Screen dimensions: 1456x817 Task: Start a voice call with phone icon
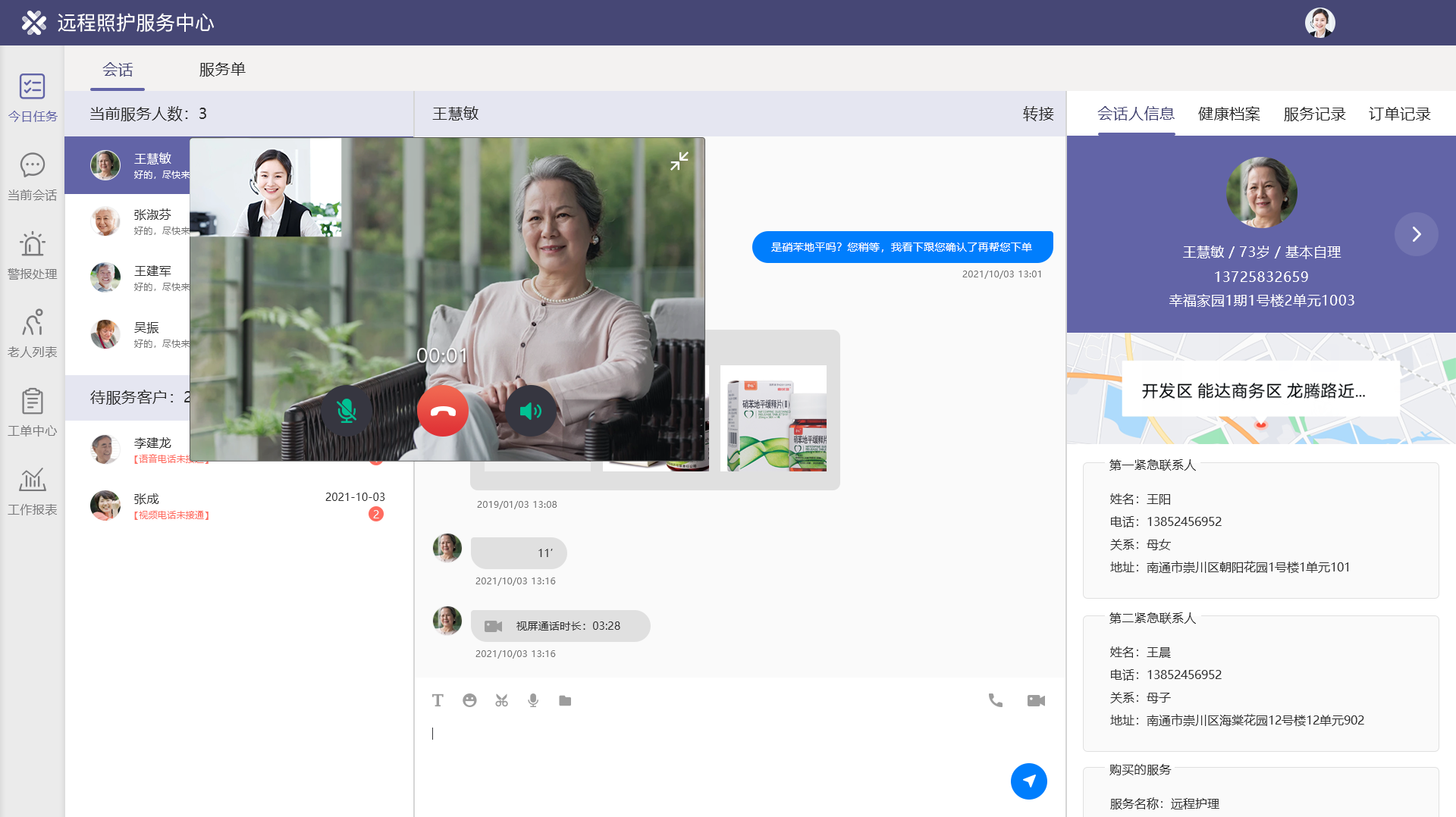pyautogui.click(x=995, y=700)
